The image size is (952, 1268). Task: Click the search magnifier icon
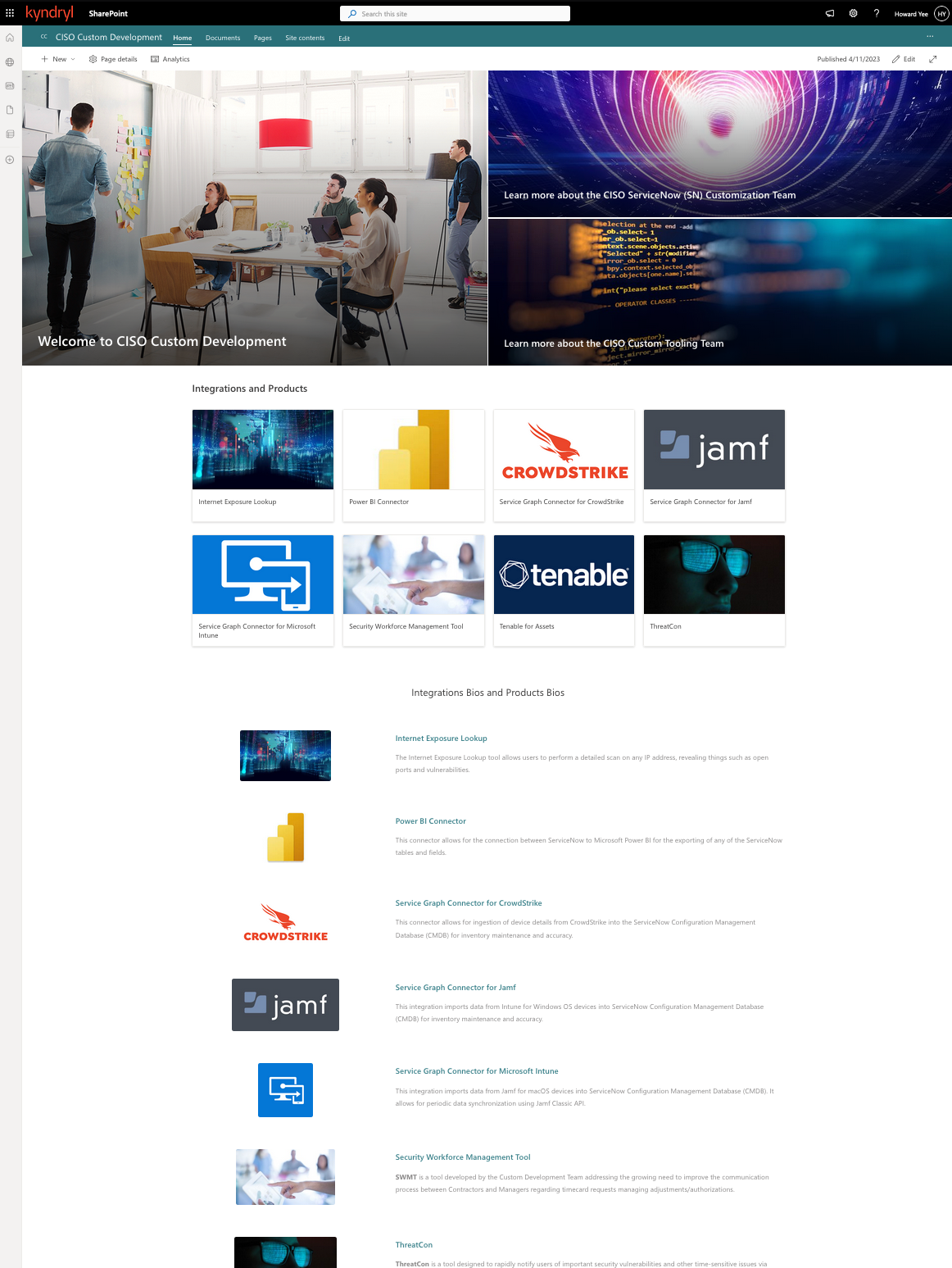pos(352,14)
